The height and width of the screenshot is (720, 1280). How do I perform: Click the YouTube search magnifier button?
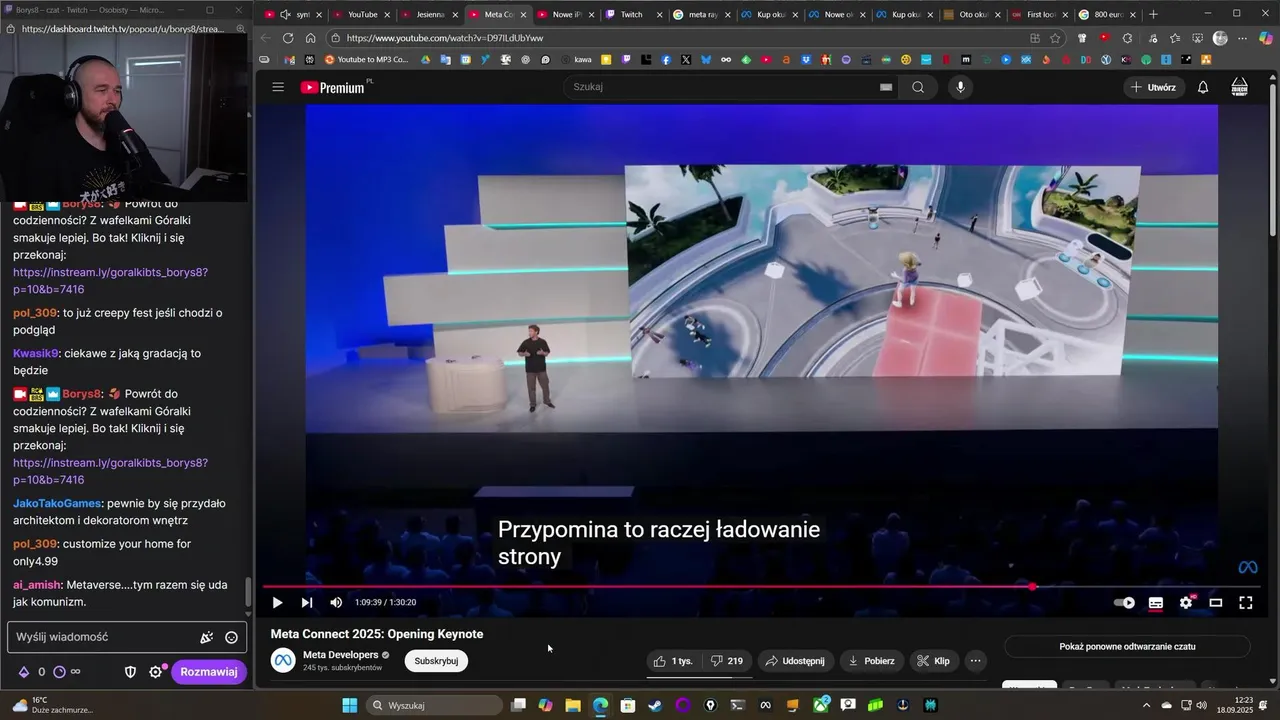point(918,87)
